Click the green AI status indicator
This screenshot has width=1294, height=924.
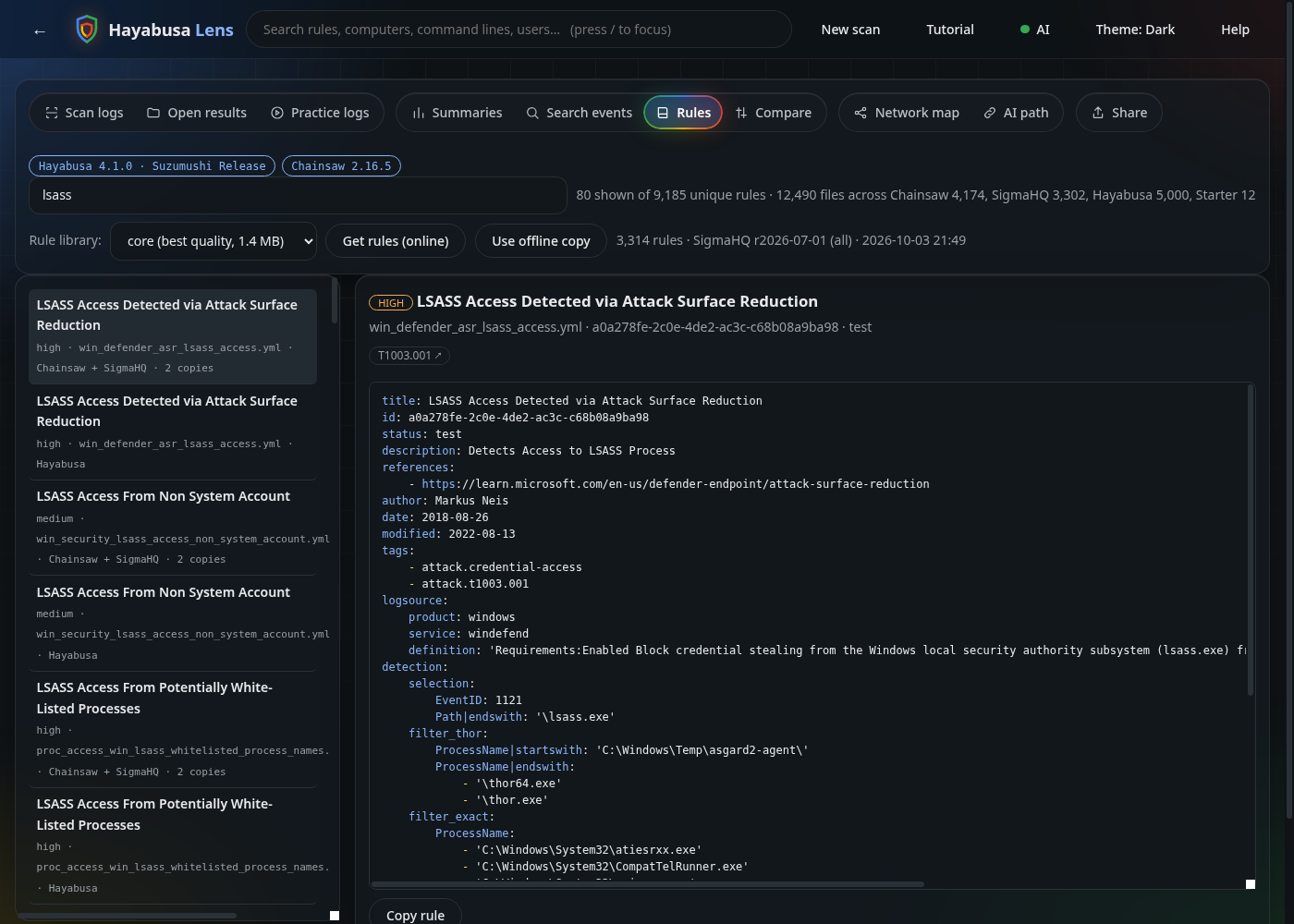pyautogui.click(x=1034, y=30)
